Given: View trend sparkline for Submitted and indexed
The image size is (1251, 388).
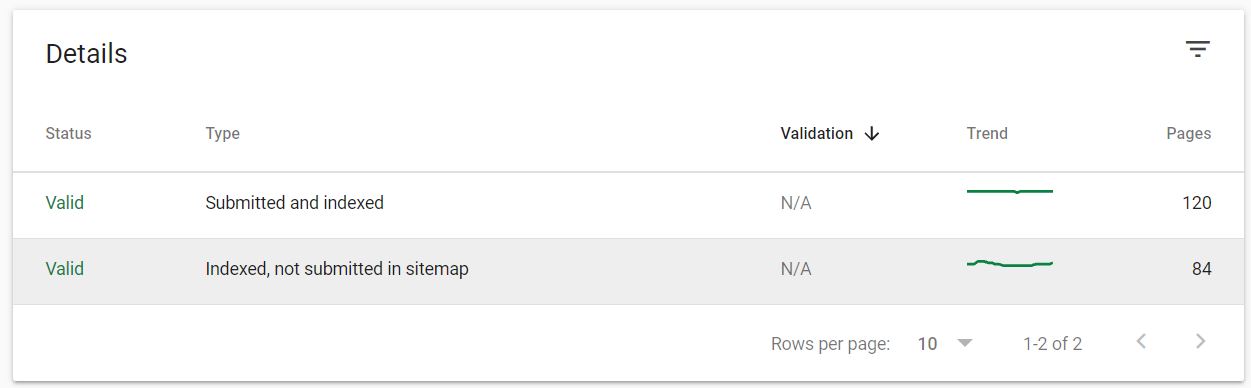Looking at the screenshot, I should tap(1010, 191).
